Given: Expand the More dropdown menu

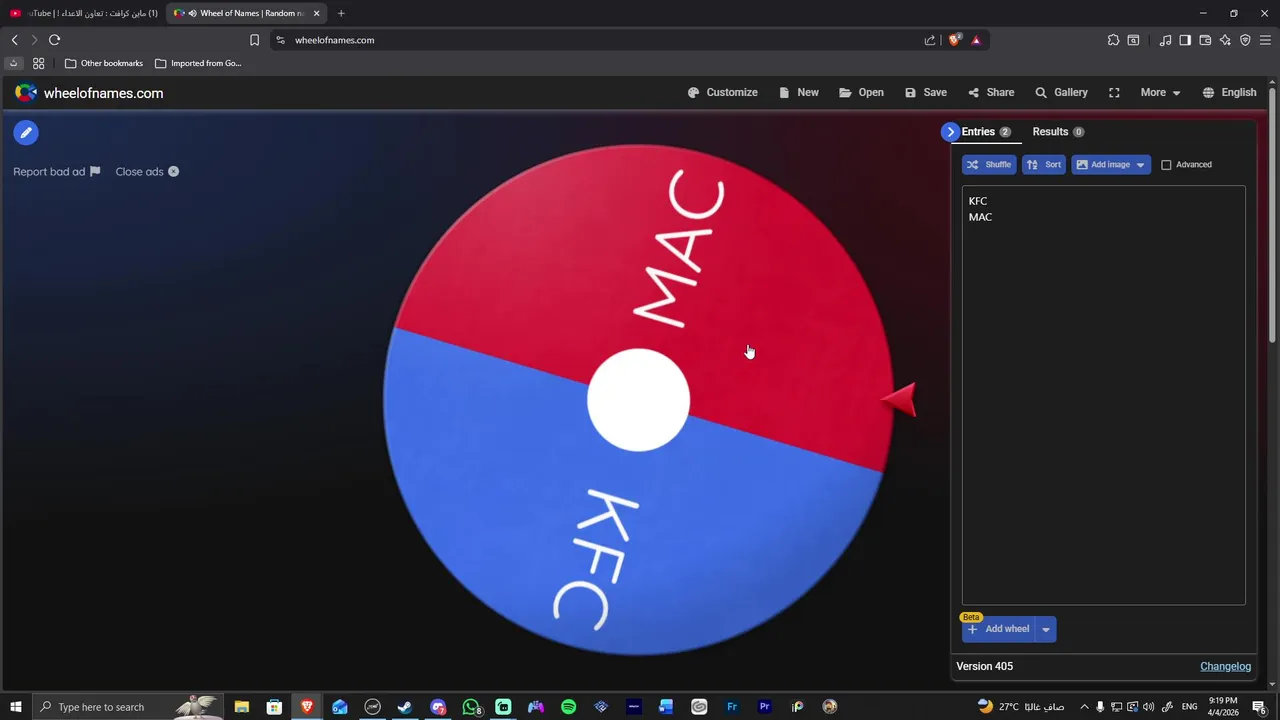Looking at the screenshot, I should coord(1160,92).
